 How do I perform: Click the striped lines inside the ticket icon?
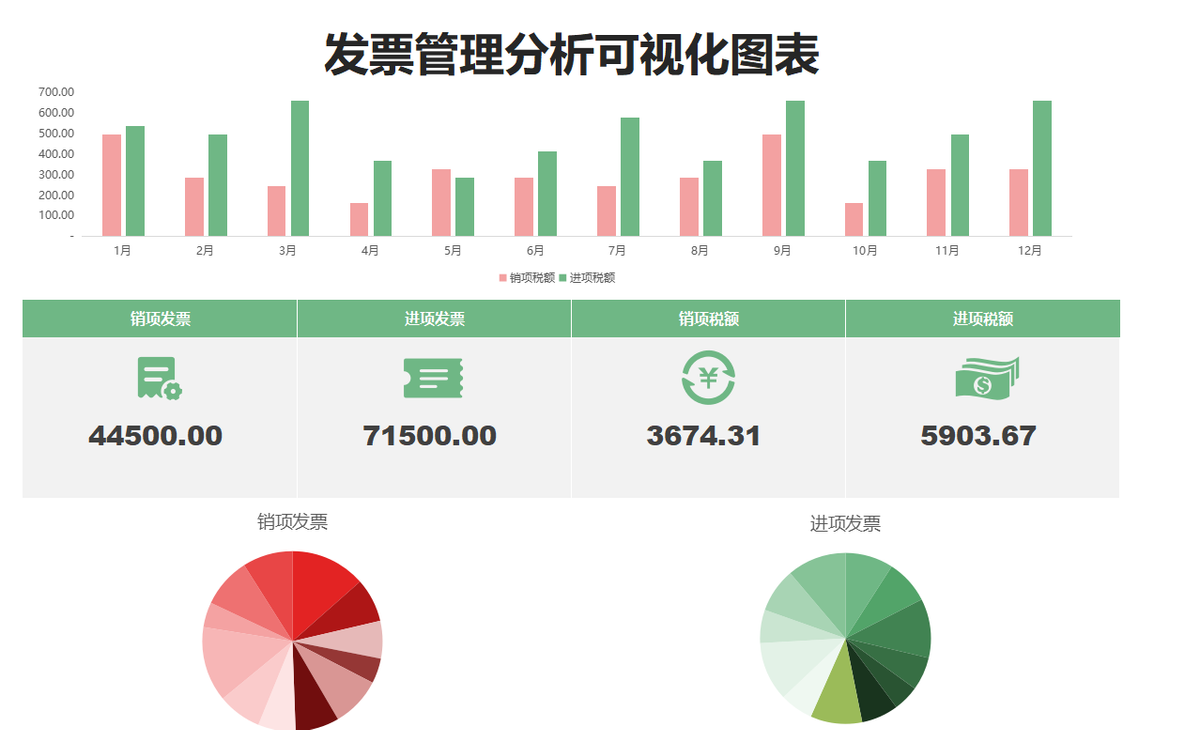432,380
